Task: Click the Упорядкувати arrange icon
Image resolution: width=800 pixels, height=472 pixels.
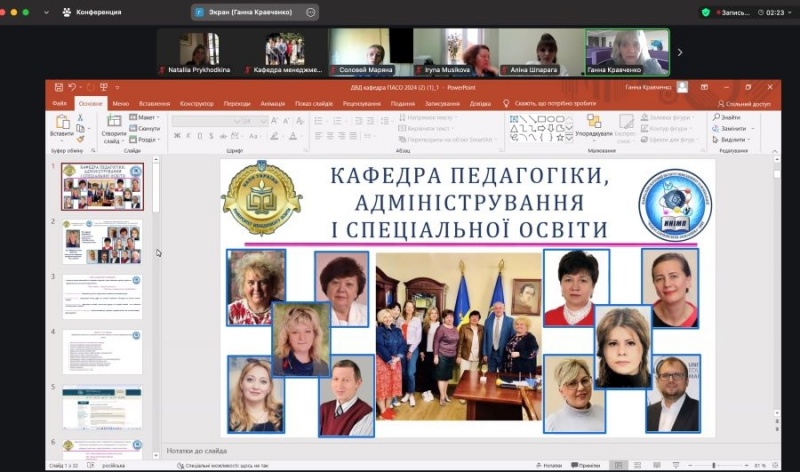Action: [x=594, y=122]
